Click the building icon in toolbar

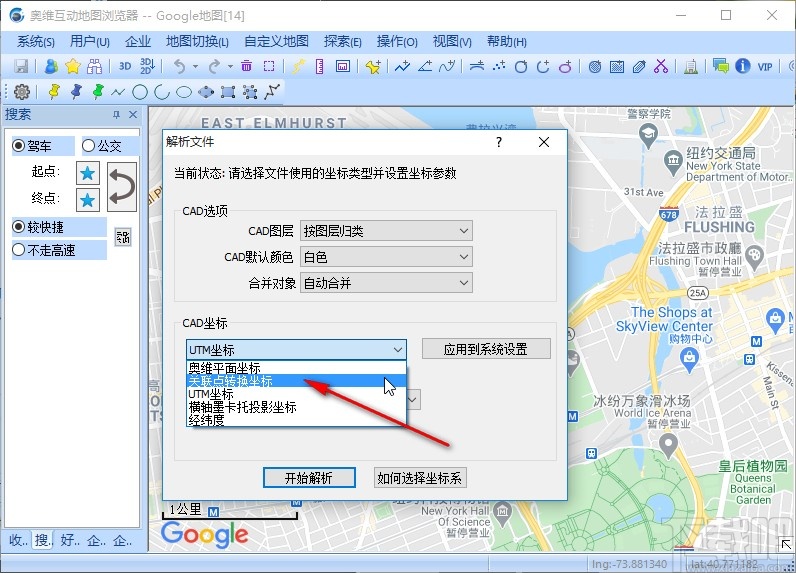click(690, 66)
